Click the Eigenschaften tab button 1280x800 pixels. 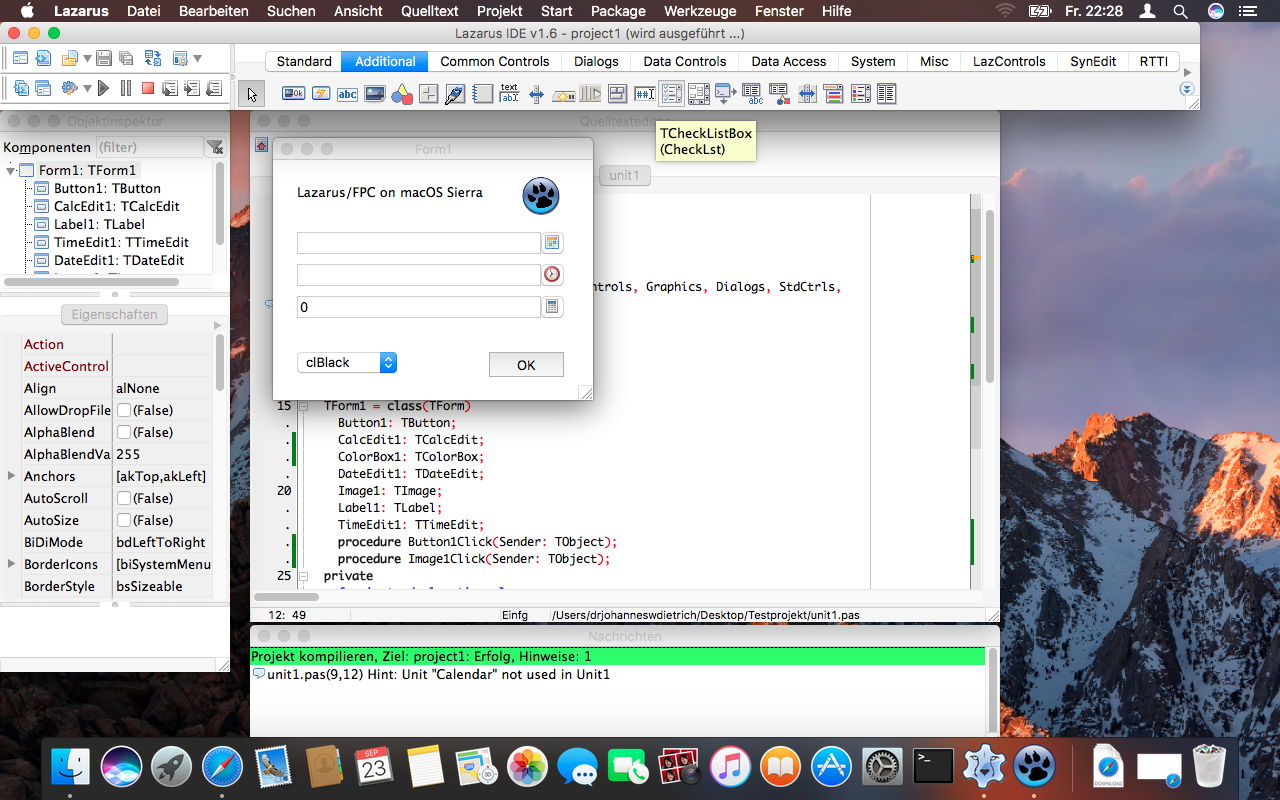(x=114, y=314)
